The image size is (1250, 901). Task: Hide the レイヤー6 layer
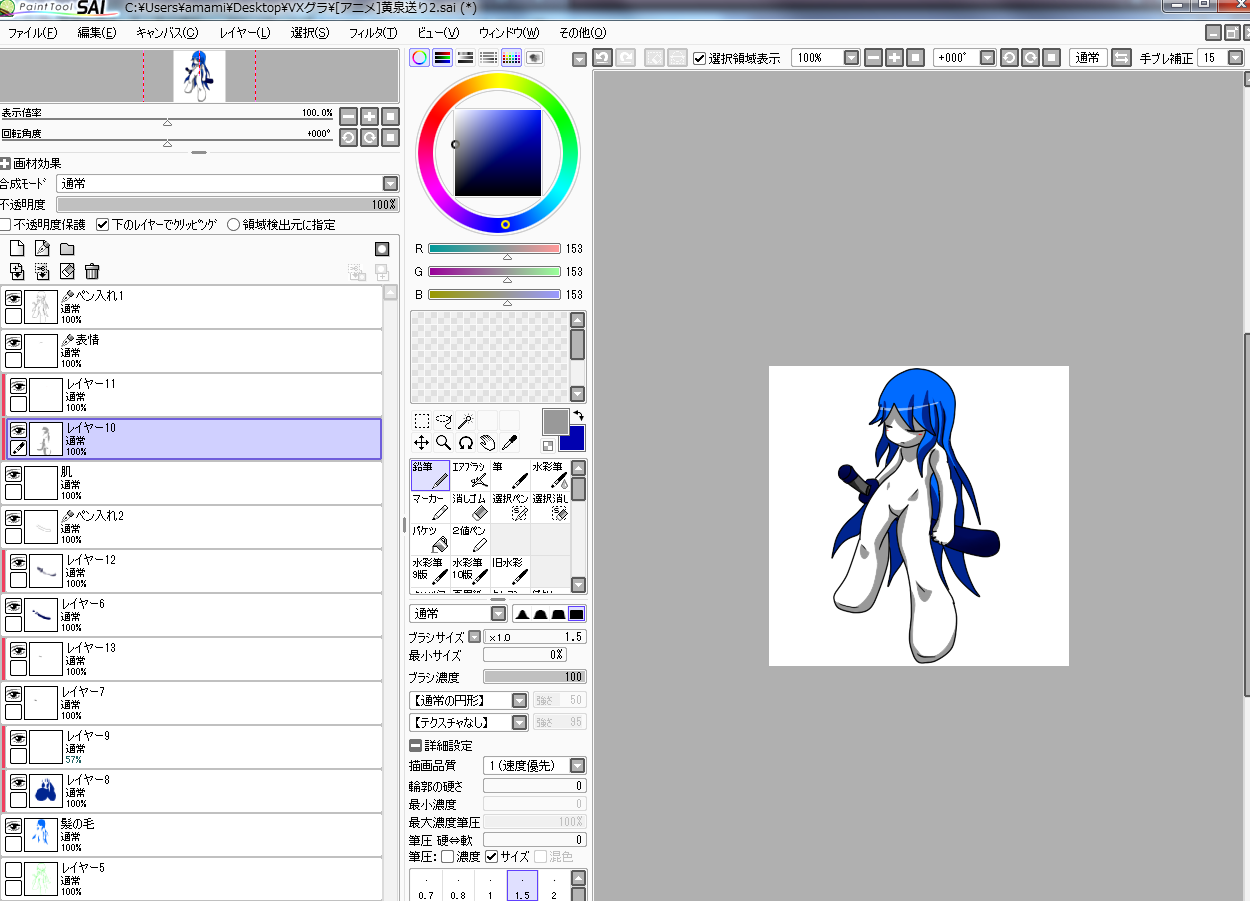(14, 607)
